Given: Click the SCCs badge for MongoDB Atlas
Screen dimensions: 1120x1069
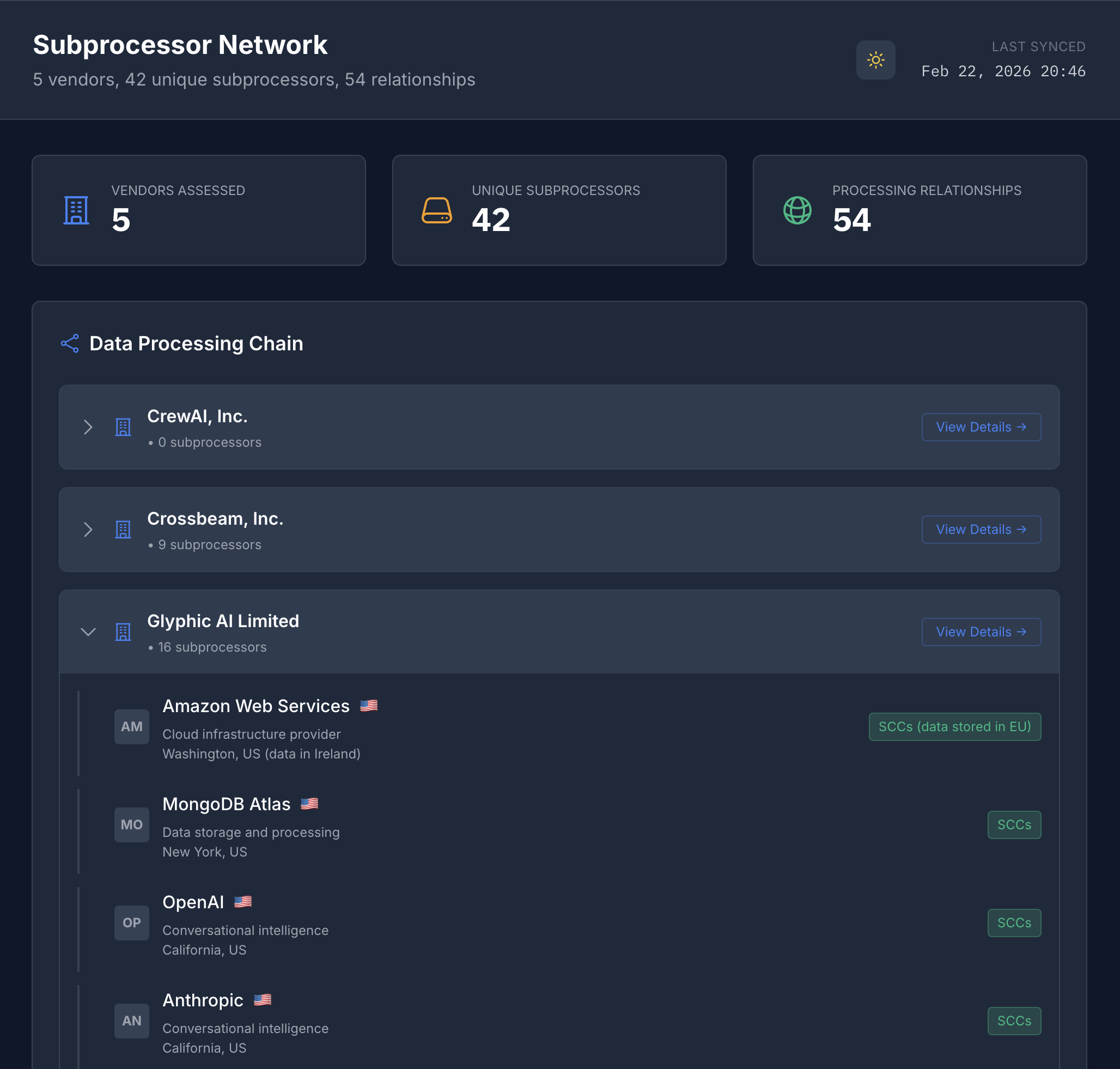Looking at the screenshot, I should (x=1014, y=824).
